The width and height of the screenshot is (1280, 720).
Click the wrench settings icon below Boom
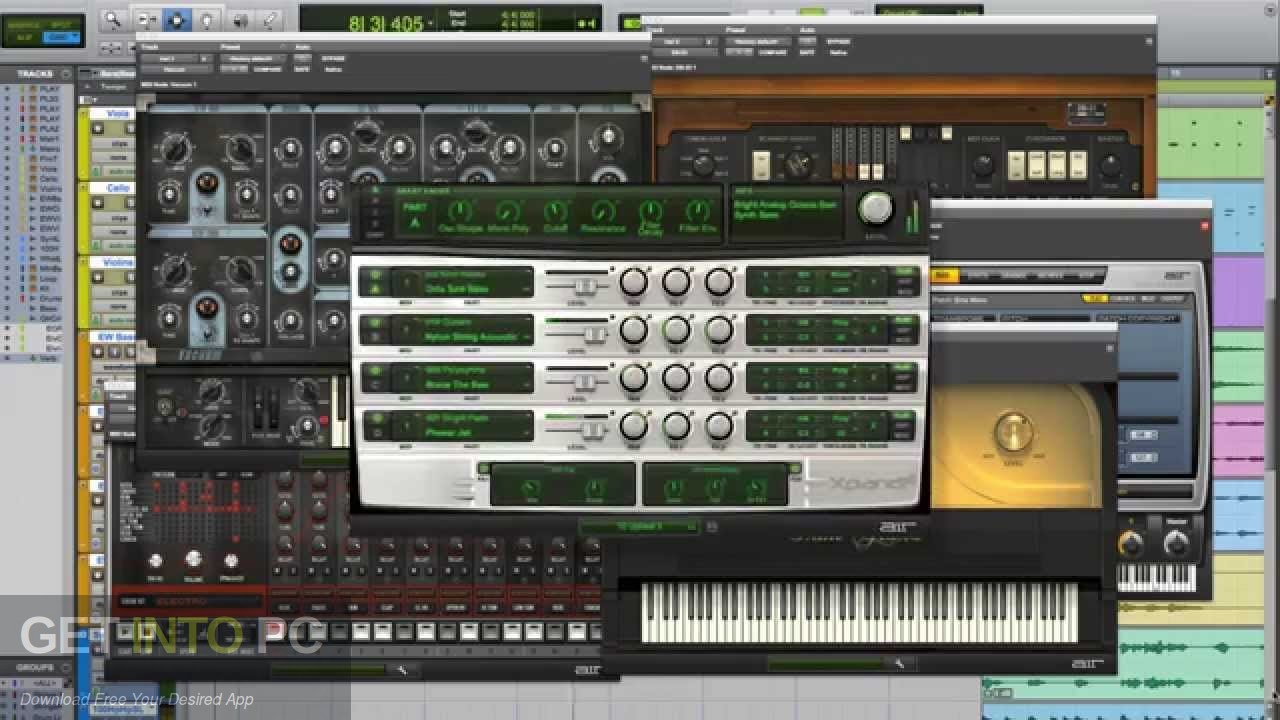tap(402, 669)
